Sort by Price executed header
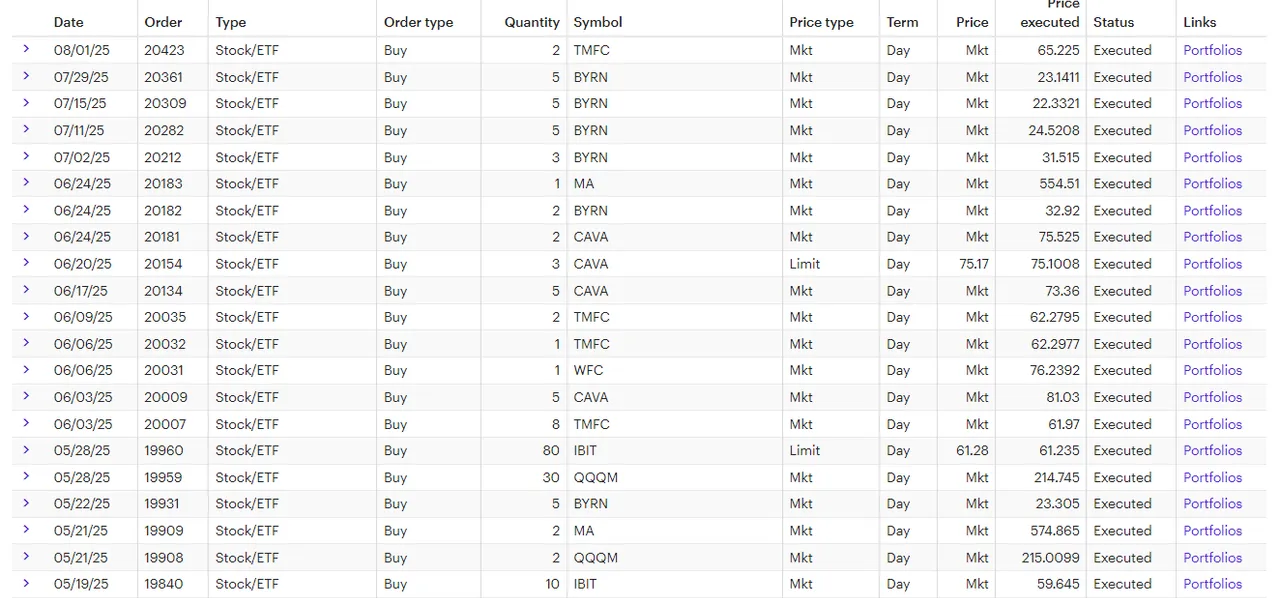 pos(1050,14)
